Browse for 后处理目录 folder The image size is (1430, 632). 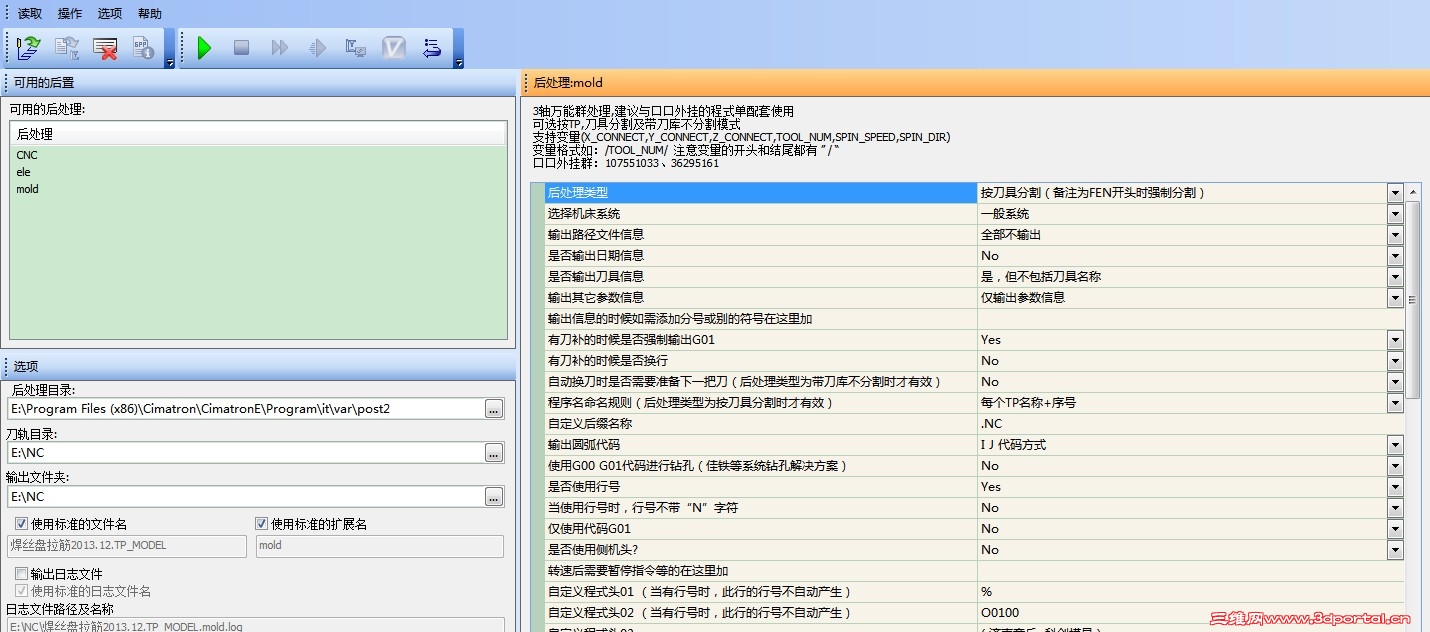(494, 409)
